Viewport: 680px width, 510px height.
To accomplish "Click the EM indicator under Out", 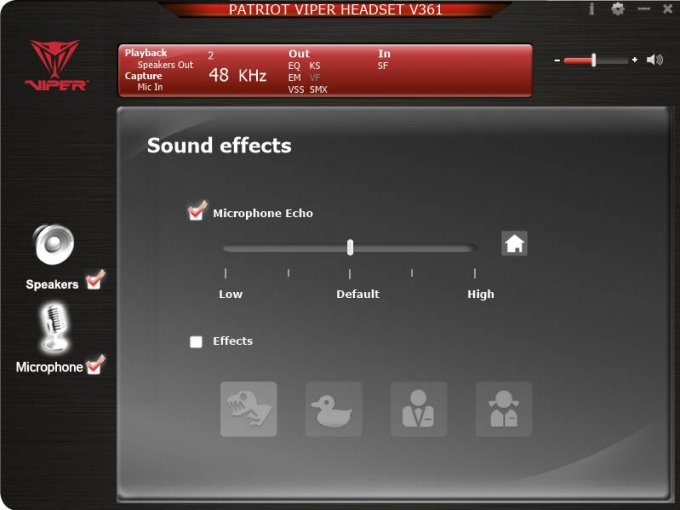I will coord(294,78).
